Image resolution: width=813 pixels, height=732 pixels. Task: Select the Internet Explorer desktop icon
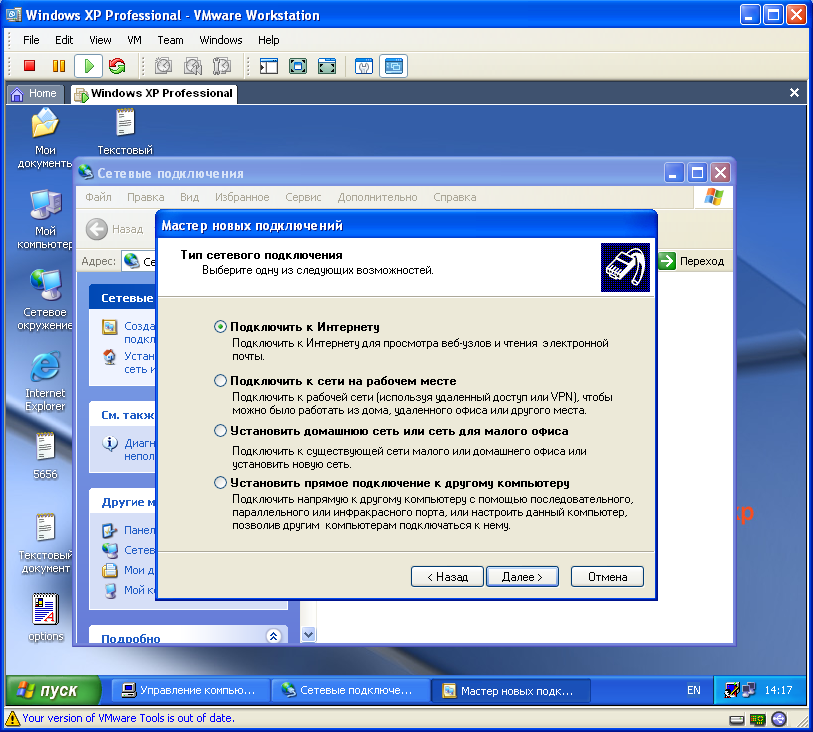45,381
